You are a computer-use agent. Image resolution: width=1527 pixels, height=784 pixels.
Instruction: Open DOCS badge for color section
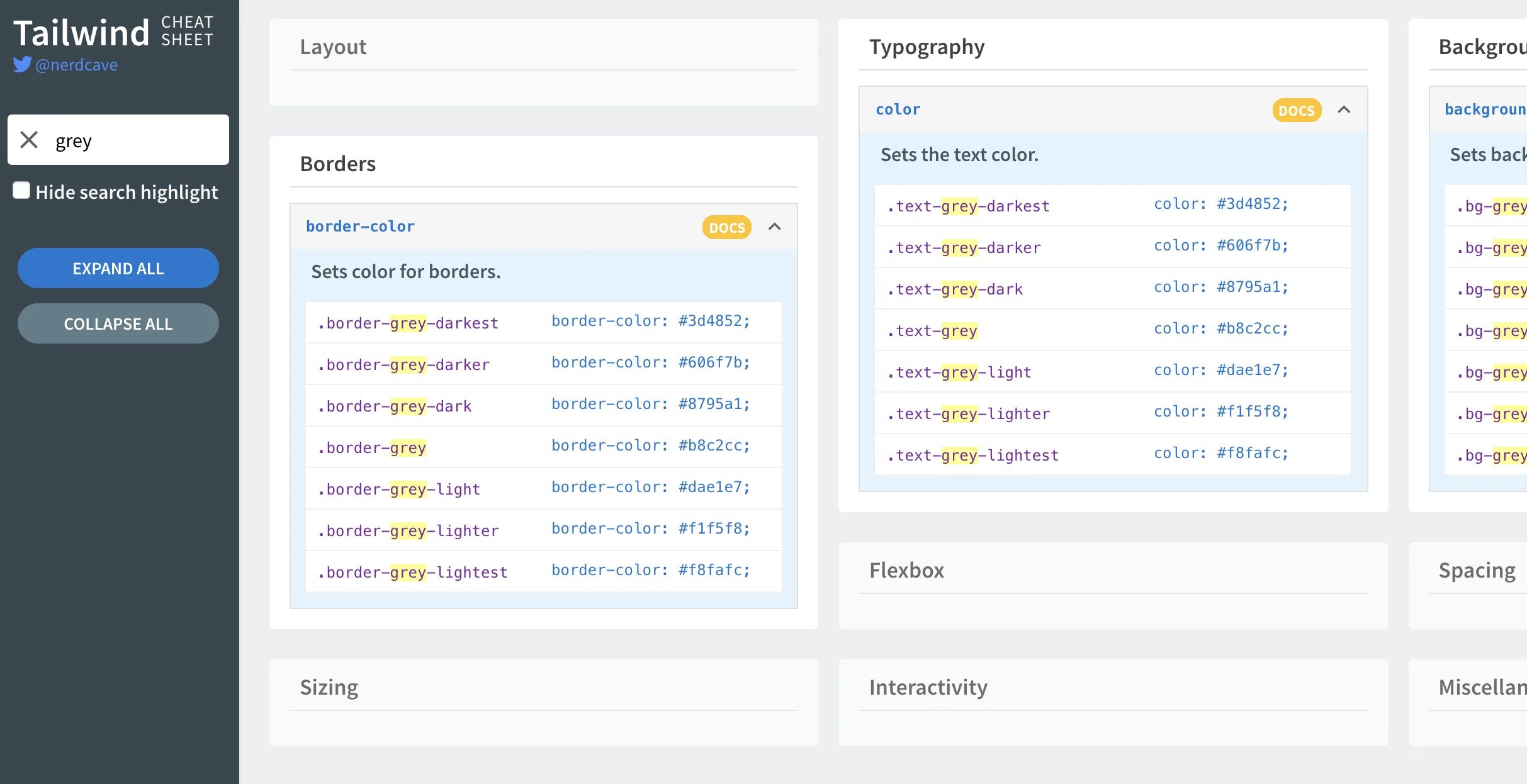tap(1296, 110)
